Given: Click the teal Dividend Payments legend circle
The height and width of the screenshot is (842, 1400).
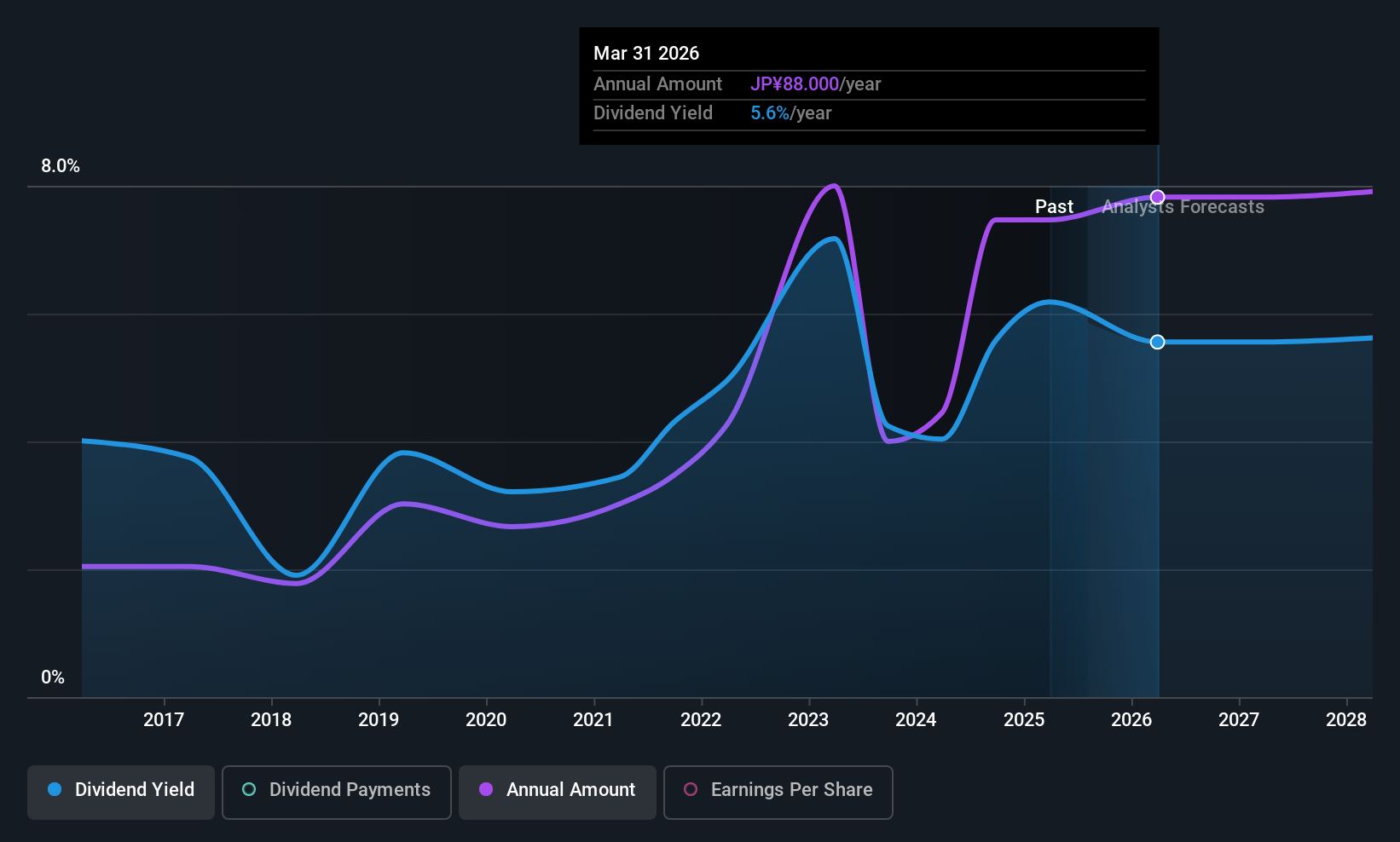Looking at the screenshot, I should pyautogui.click(x=249, y=790).
